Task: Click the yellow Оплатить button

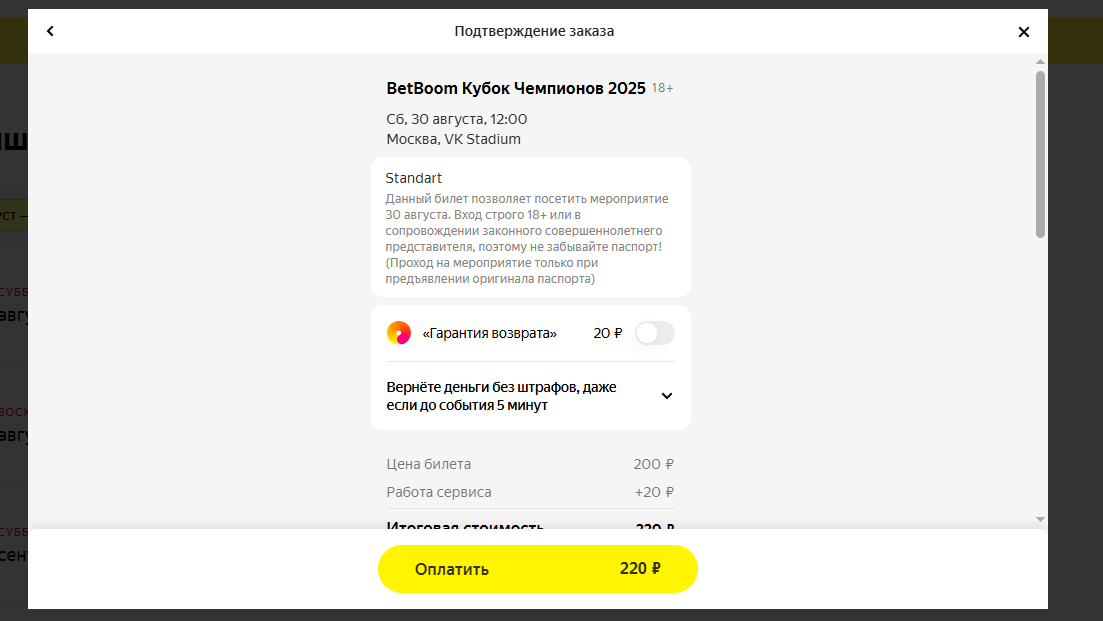Action: (537, 569)
